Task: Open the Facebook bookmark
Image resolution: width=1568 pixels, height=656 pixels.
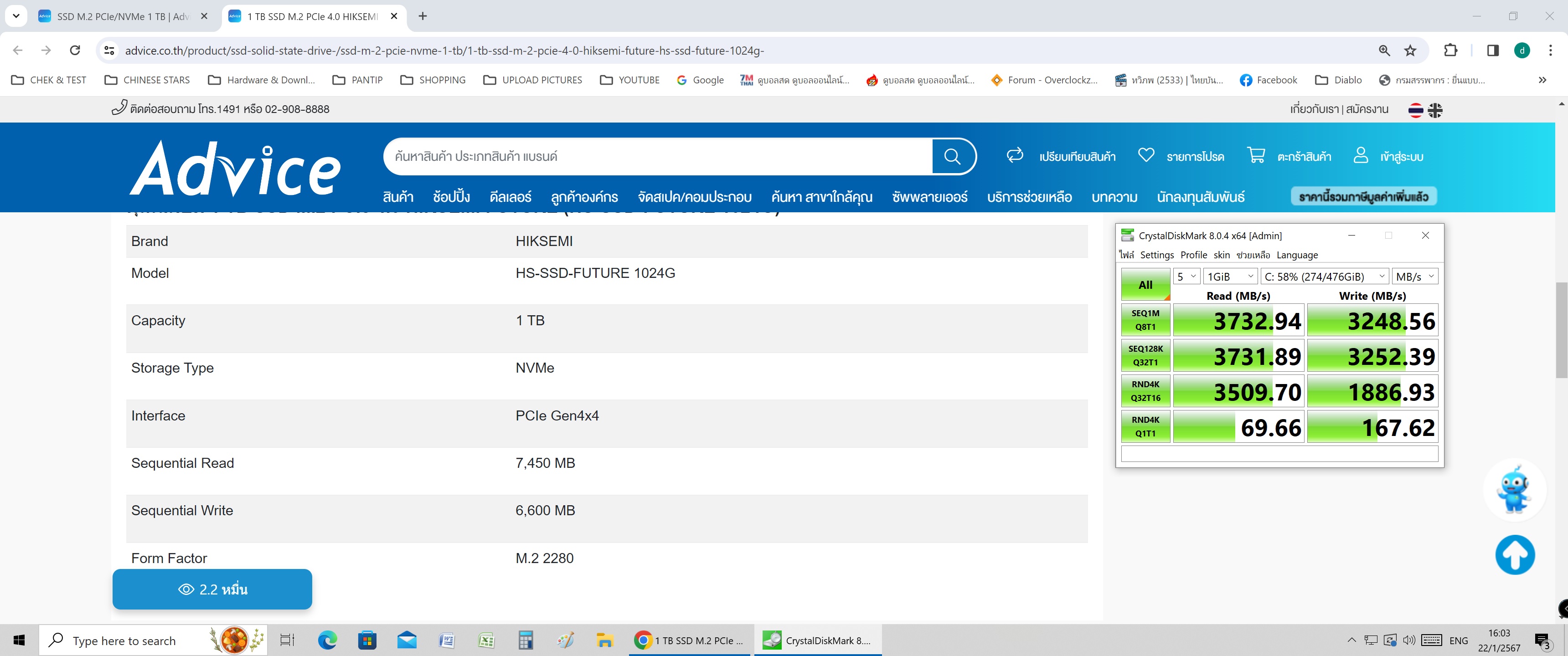Action: pyautogui.click(x=1268, y=80)
